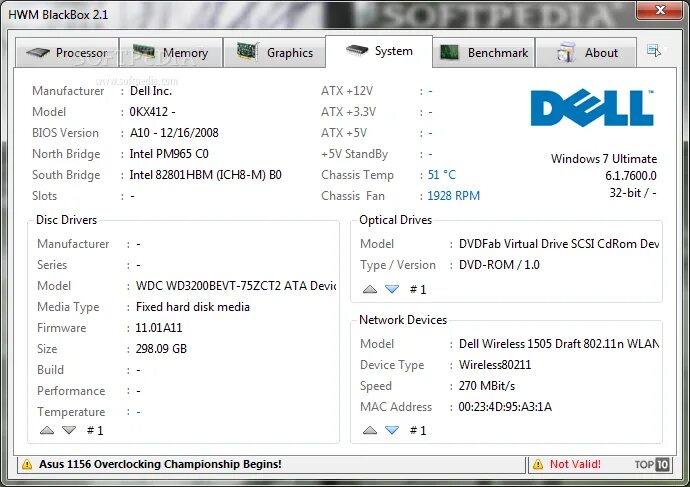Click the disk size 298.09 GB
The image size is (690, 487).
[161, 349]
